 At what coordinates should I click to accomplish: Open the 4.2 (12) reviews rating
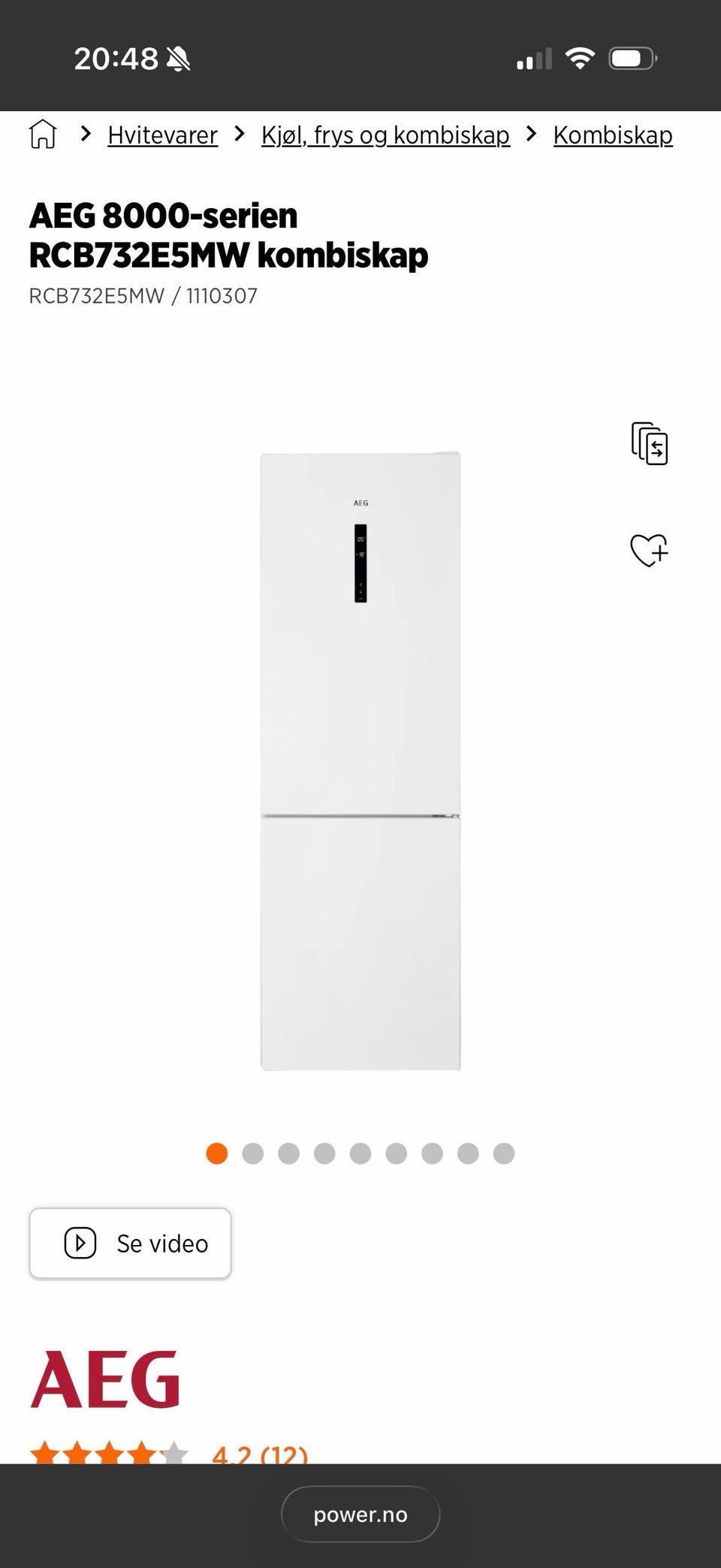point(260,1453)
